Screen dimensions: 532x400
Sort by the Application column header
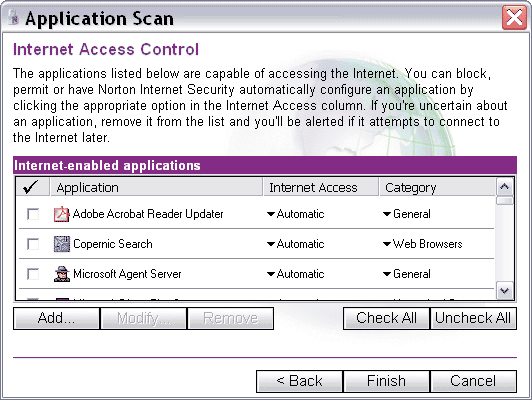[x=156, y=187]
